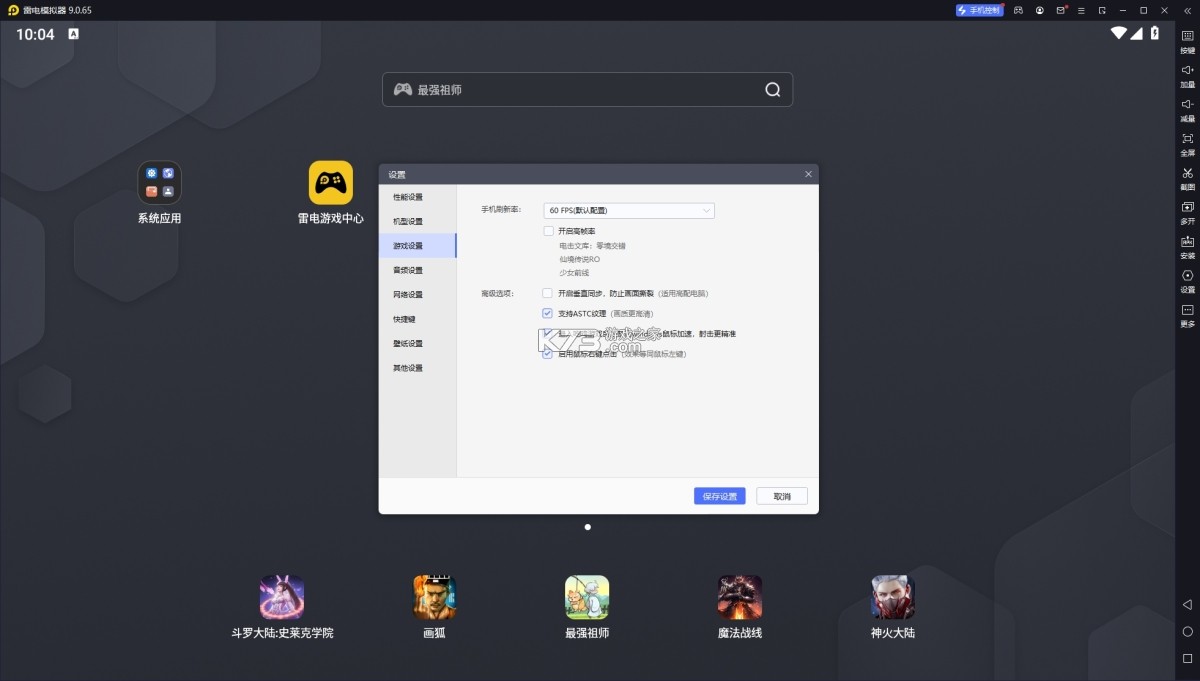Open the hamburger menu in title bar
The height and width of the screenshot is (681, 1200).
point(1081,10)
